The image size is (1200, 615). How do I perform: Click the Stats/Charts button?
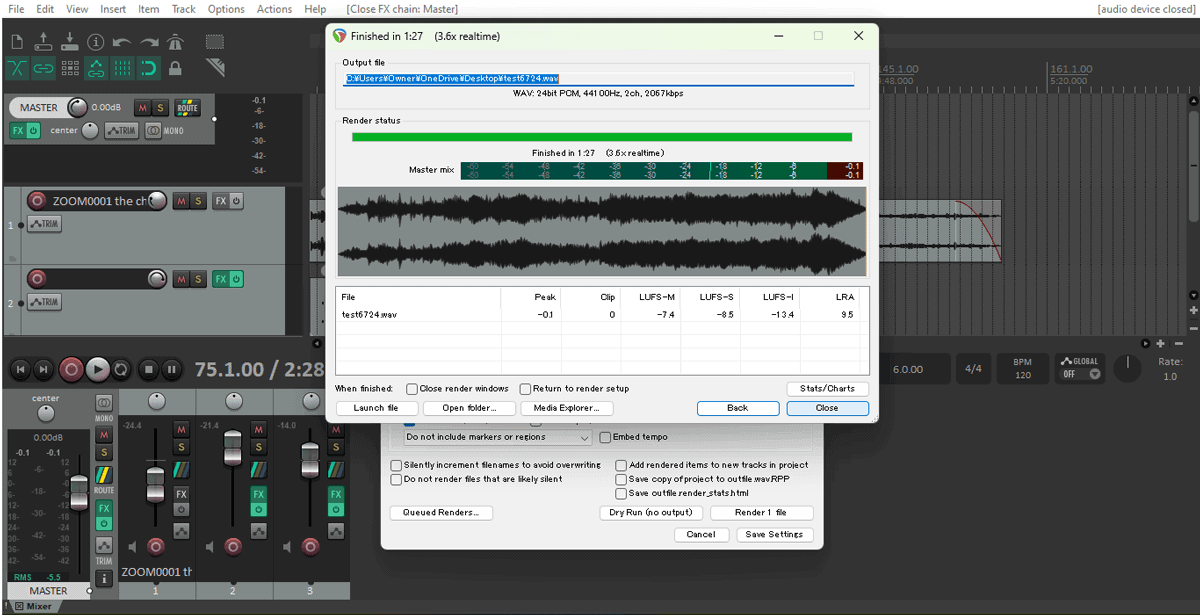coord(827,389)
